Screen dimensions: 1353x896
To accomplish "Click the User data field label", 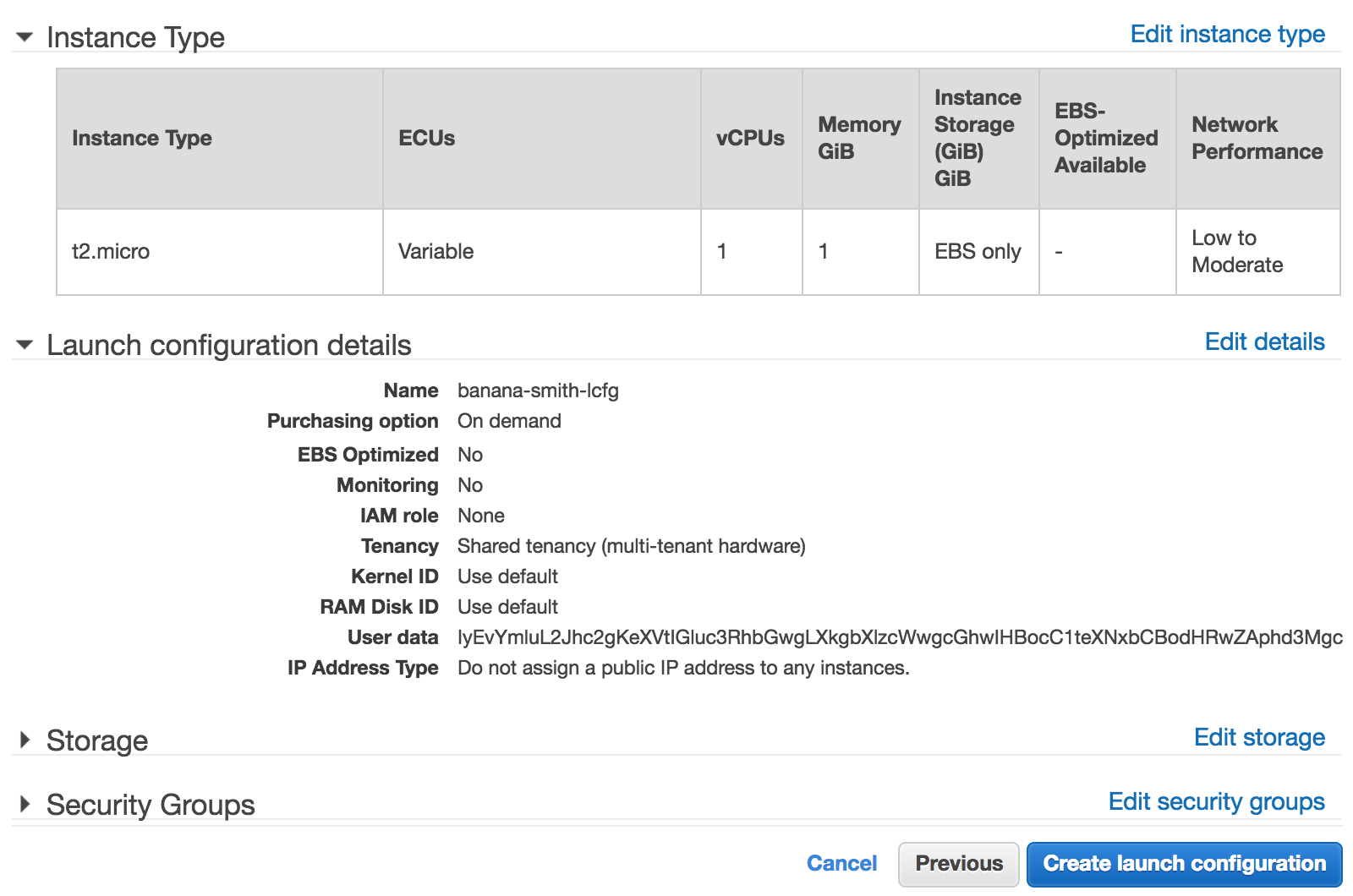I will (393, 637).
